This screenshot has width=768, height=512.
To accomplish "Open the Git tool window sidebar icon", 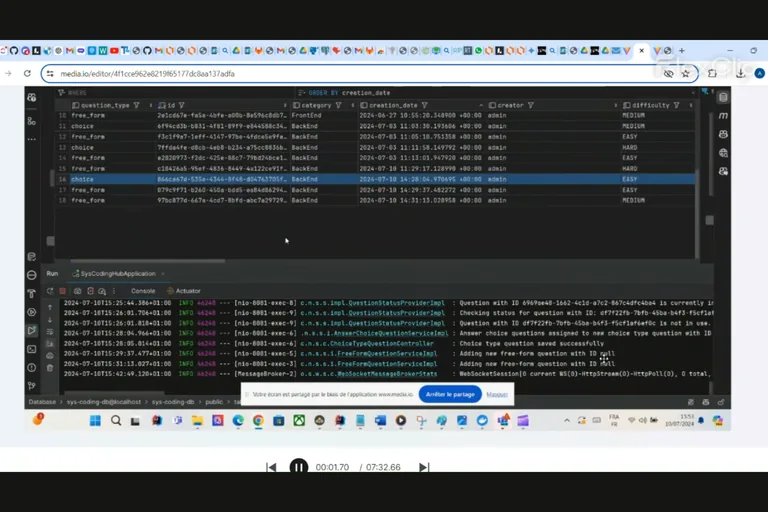I will click(32, 386).
